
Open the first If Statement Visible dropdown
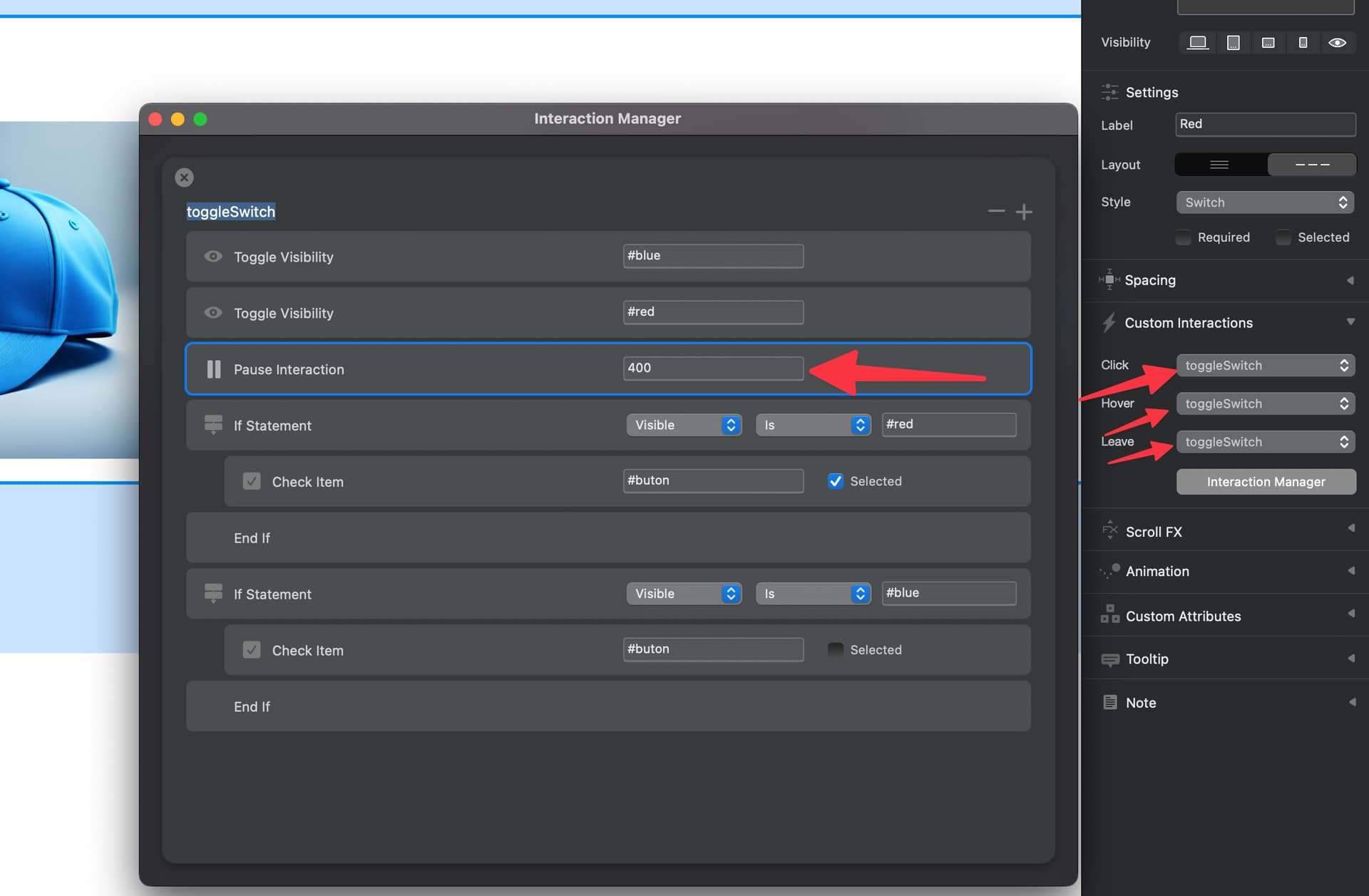683,425
